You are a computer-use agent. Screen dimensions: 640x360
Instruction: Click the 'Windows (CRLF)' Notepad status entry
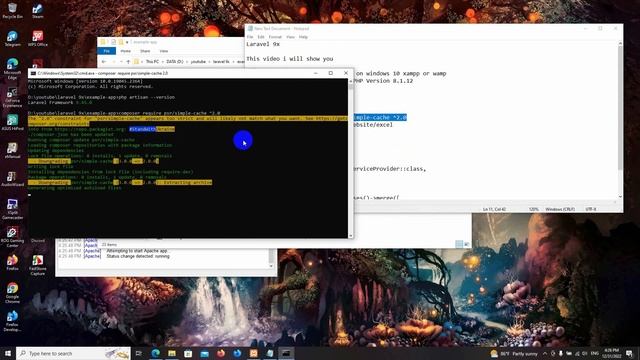(560, 209)
